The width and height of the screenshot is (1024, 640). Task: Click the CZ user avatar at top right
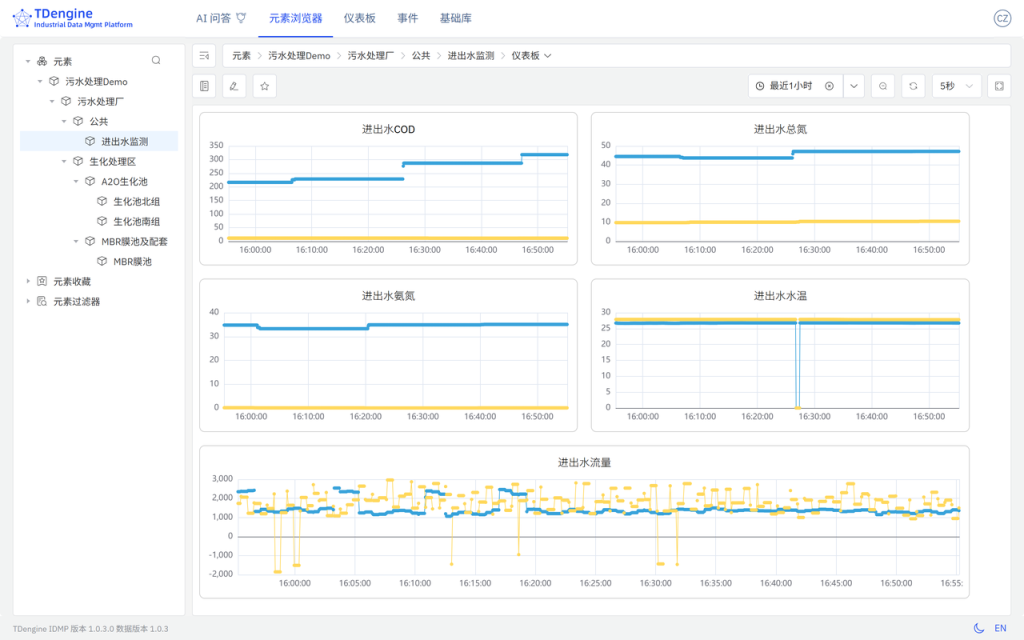coord(1004,17)
